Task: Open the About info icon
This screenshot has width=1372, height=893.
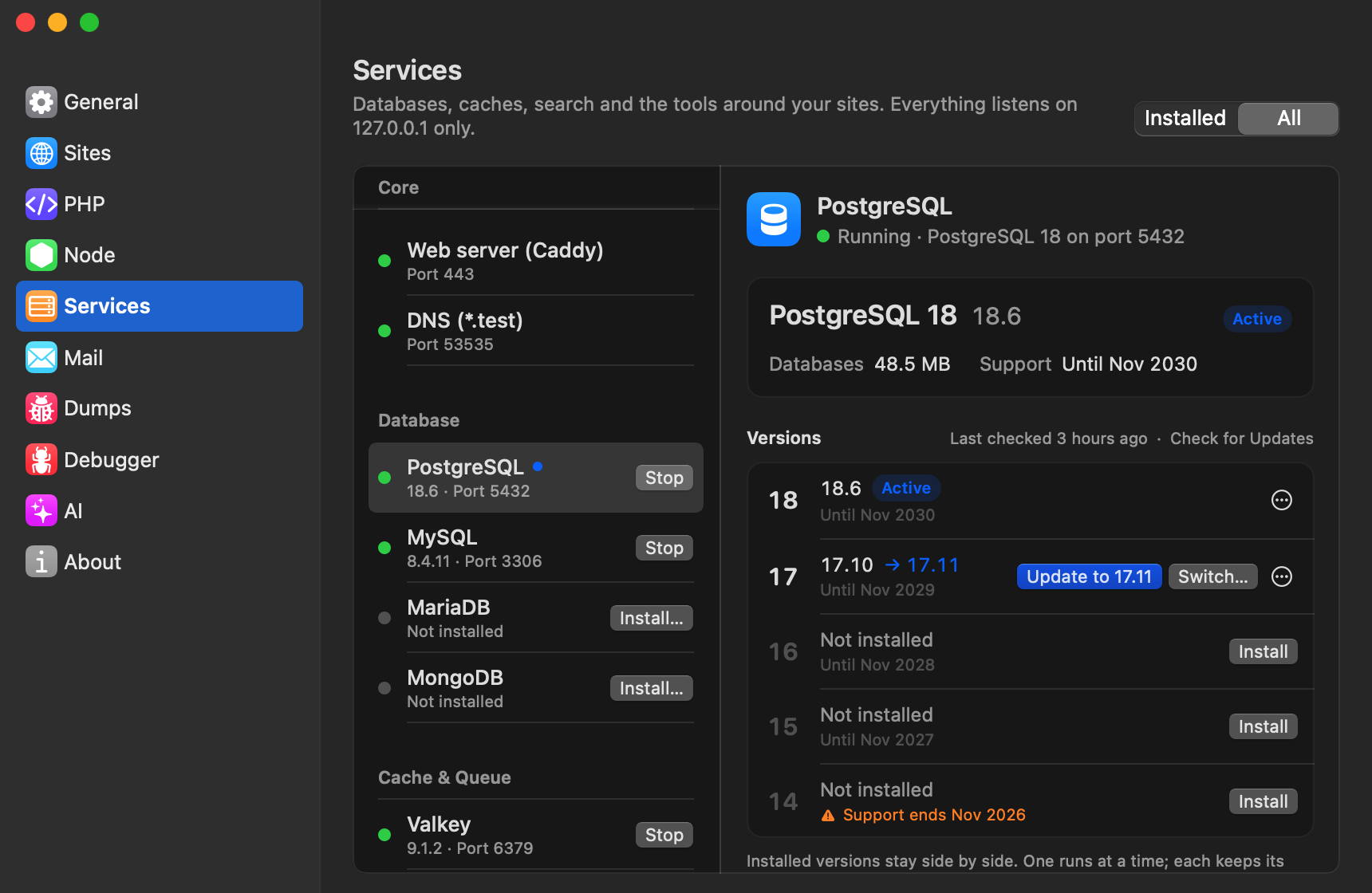Action: 41,561
